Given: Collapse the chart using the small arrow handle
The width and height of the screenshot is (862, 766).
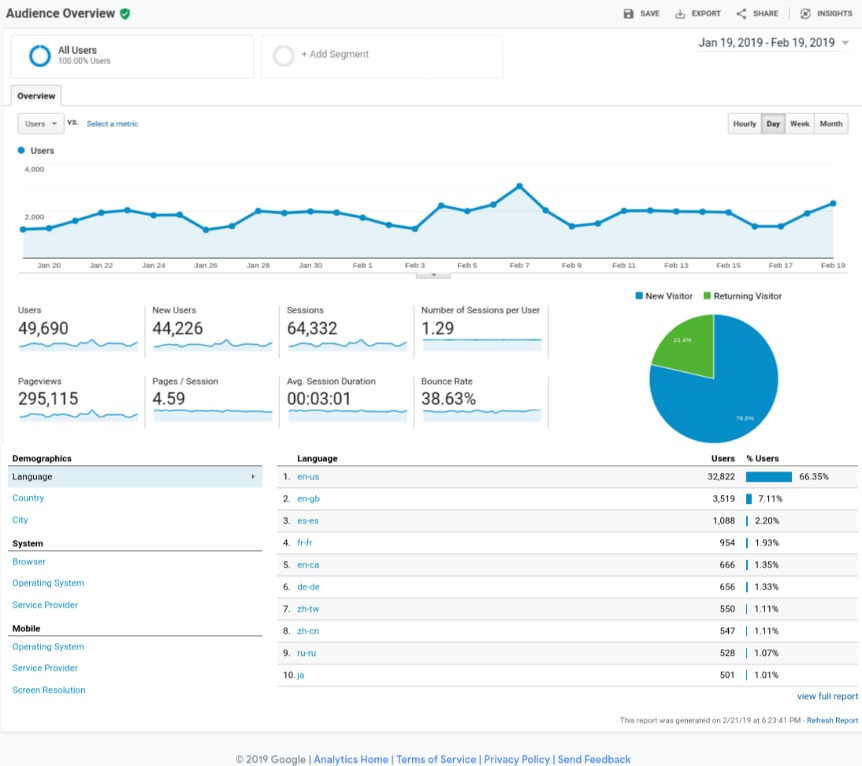Looking at the screenshot, I should [433, 274].
